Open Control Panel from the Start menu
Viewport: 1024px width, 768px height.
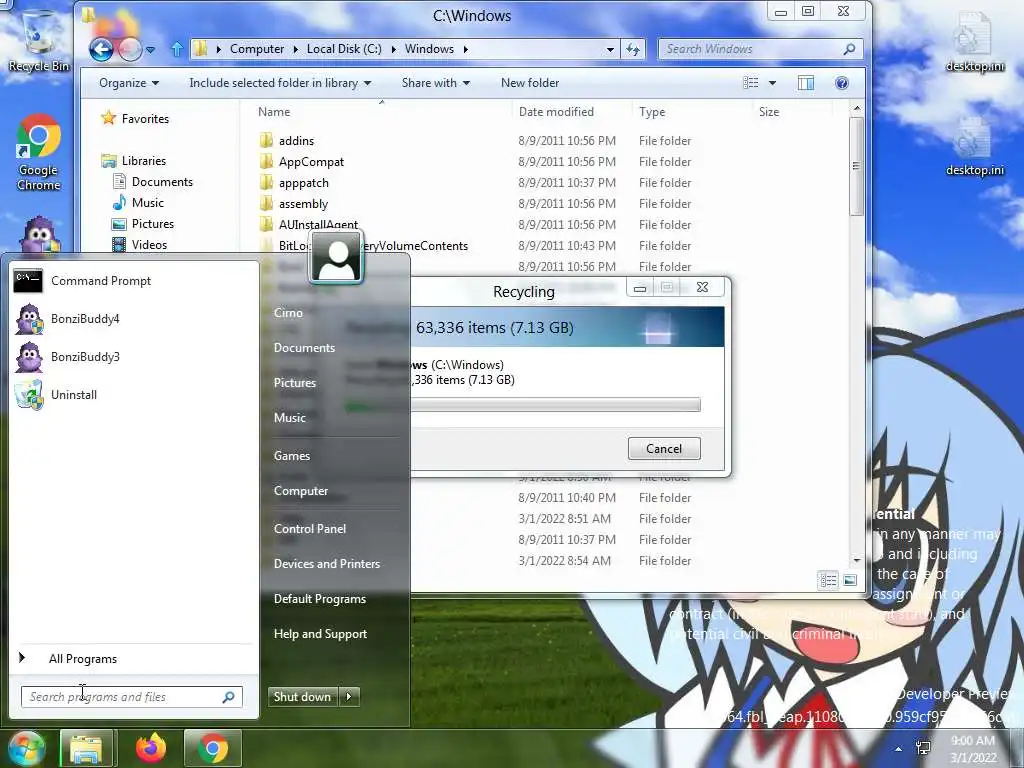pos(310,529)
